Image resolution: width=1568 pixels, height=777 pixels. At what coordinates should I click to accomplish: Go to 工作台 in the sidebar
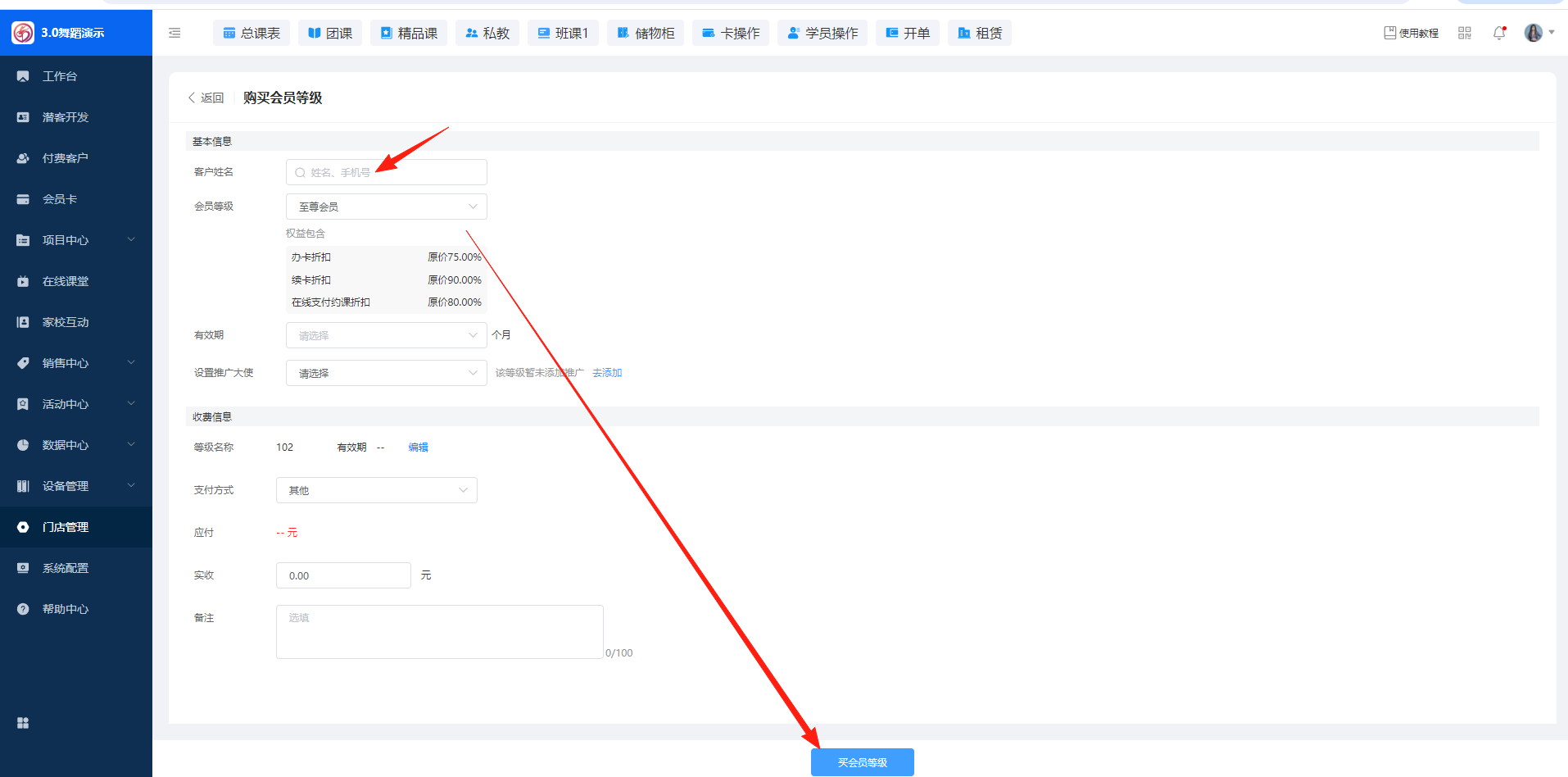pyautogui.click(x=60, y=76)
